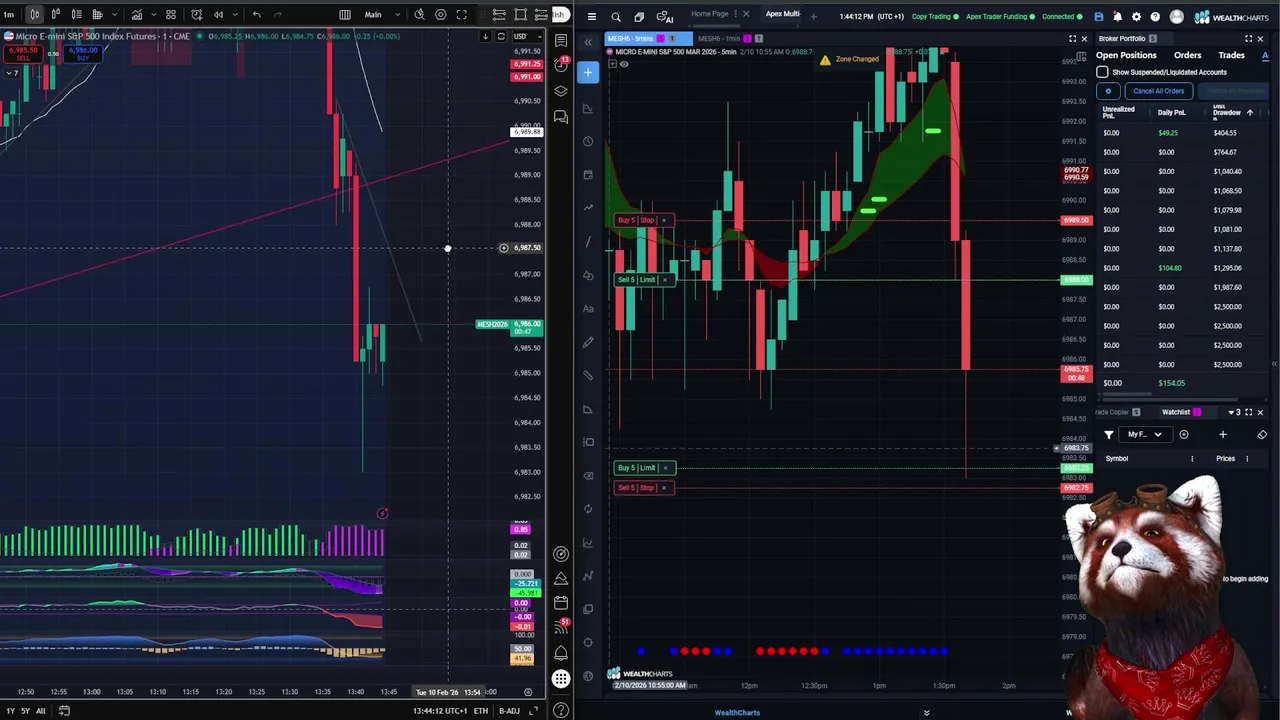Collapse the left sidebar with double chevron
The width and height of the screenshot is (1280, 720).
point(588,42)
